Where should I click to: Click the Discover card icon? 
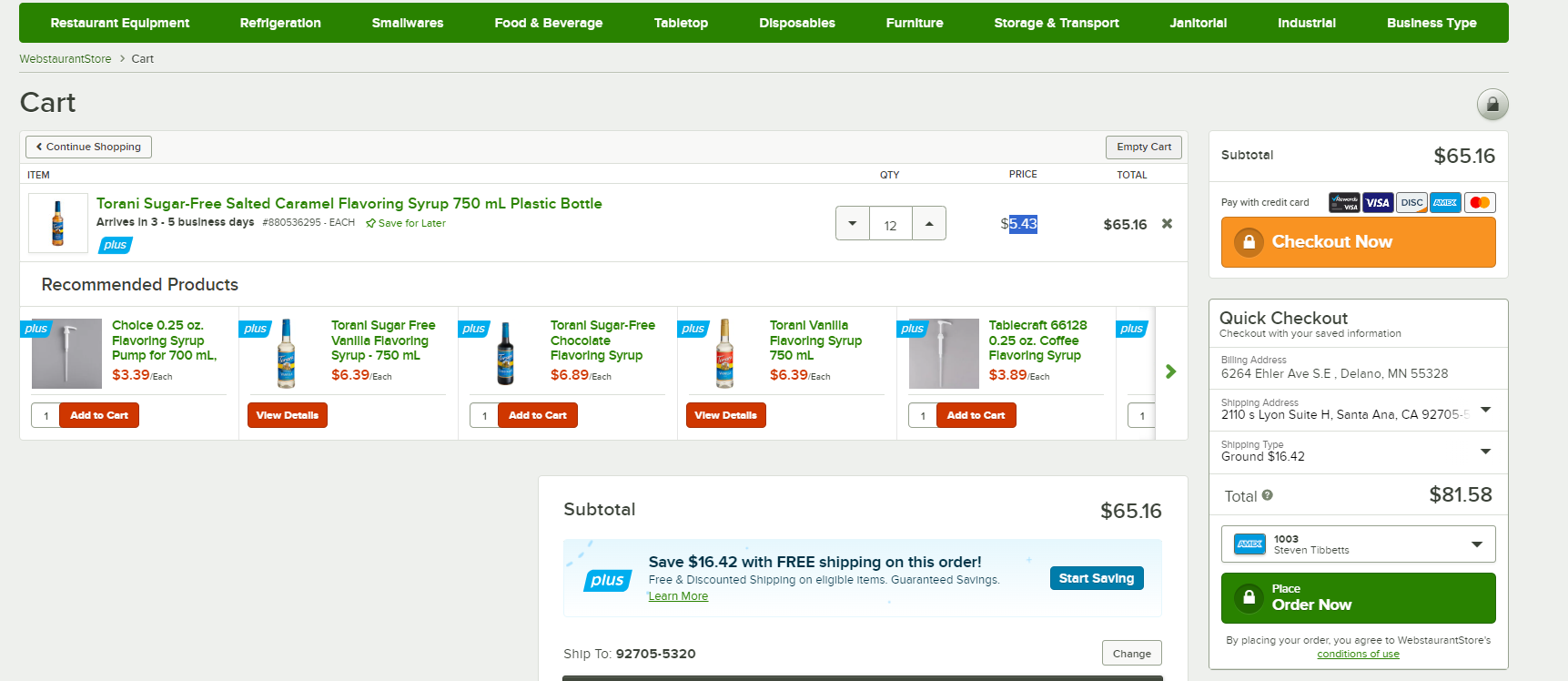pos(1411,203)
